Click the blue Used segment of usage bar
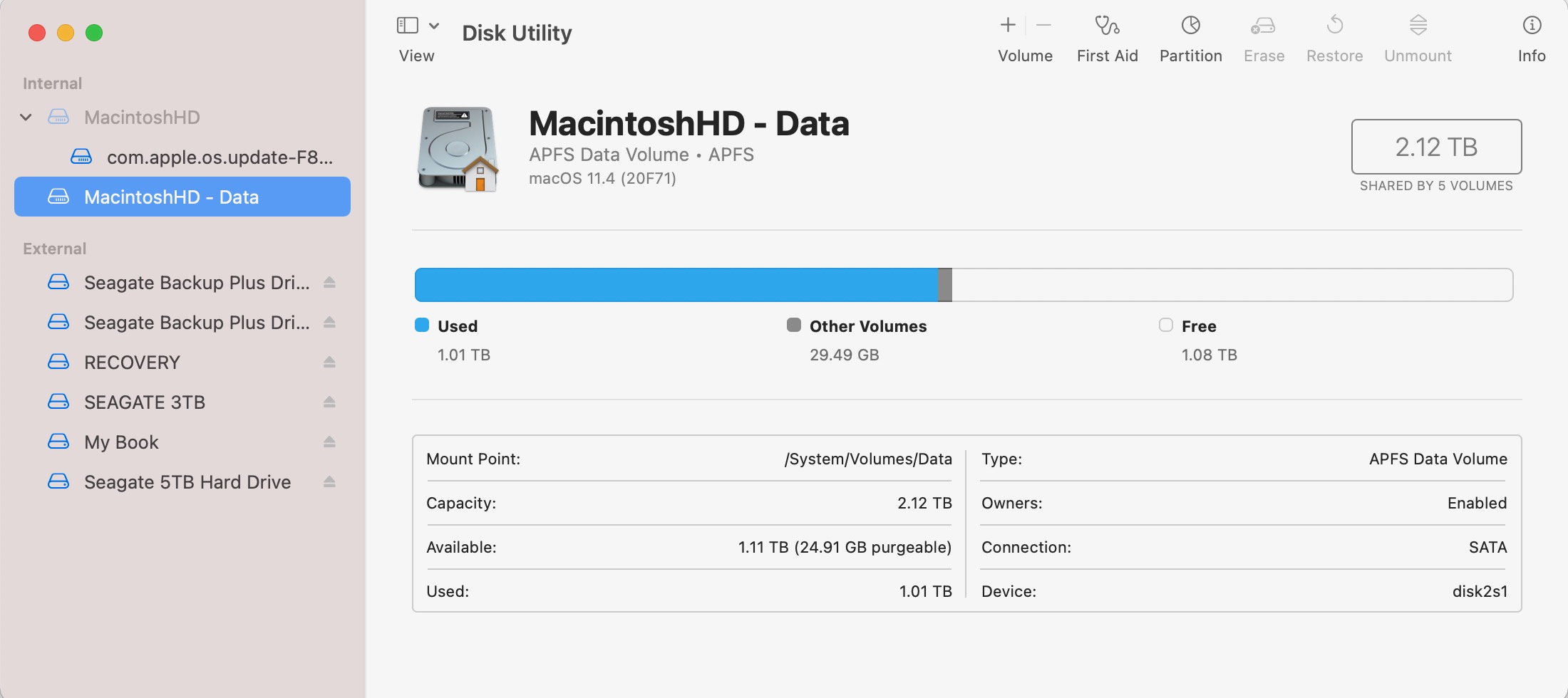Image resolution: width=1568 pixels, height=698 pixels. pos(676,285)
